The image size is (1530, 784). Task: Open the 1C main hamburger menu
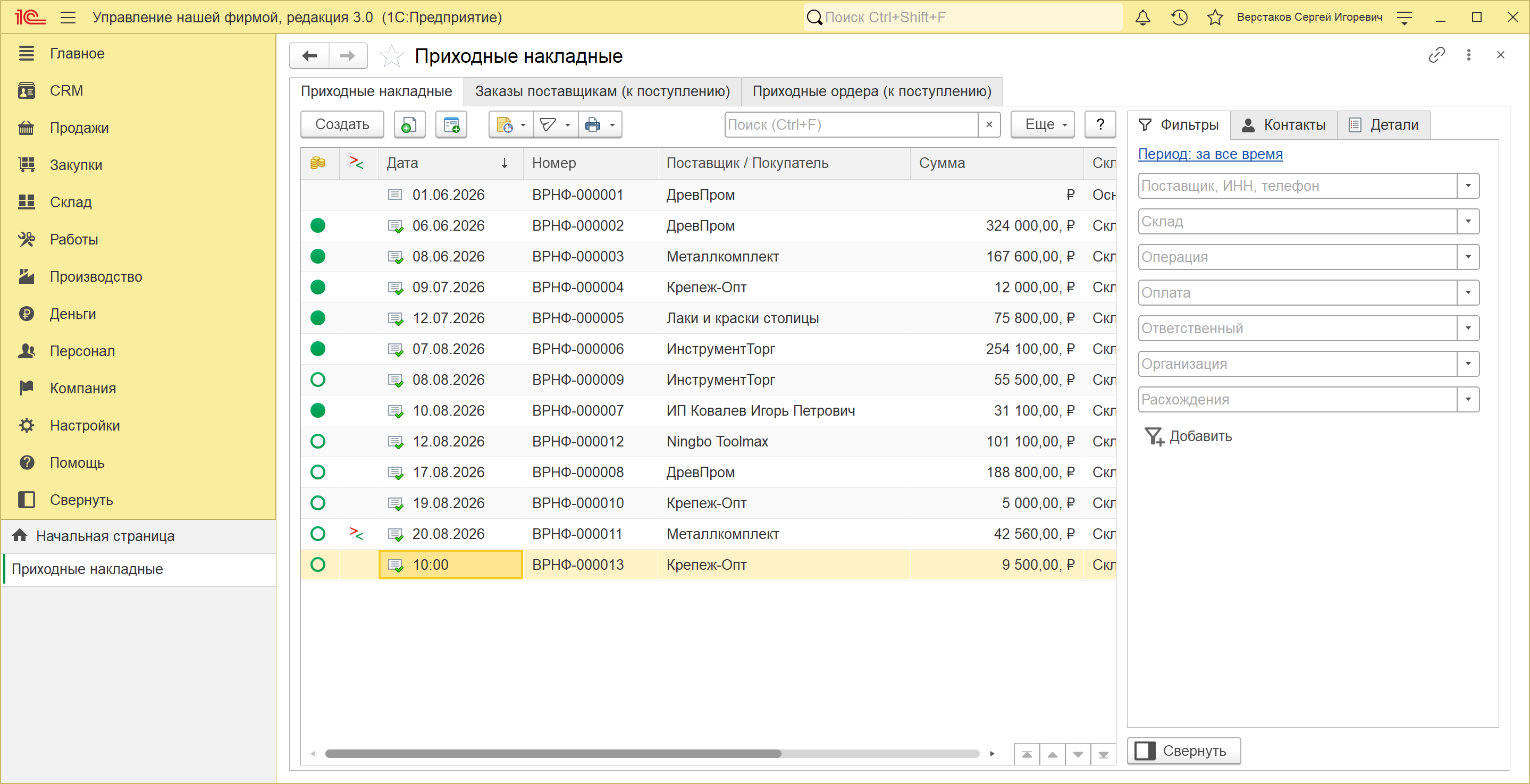click(x=68, y=17)
